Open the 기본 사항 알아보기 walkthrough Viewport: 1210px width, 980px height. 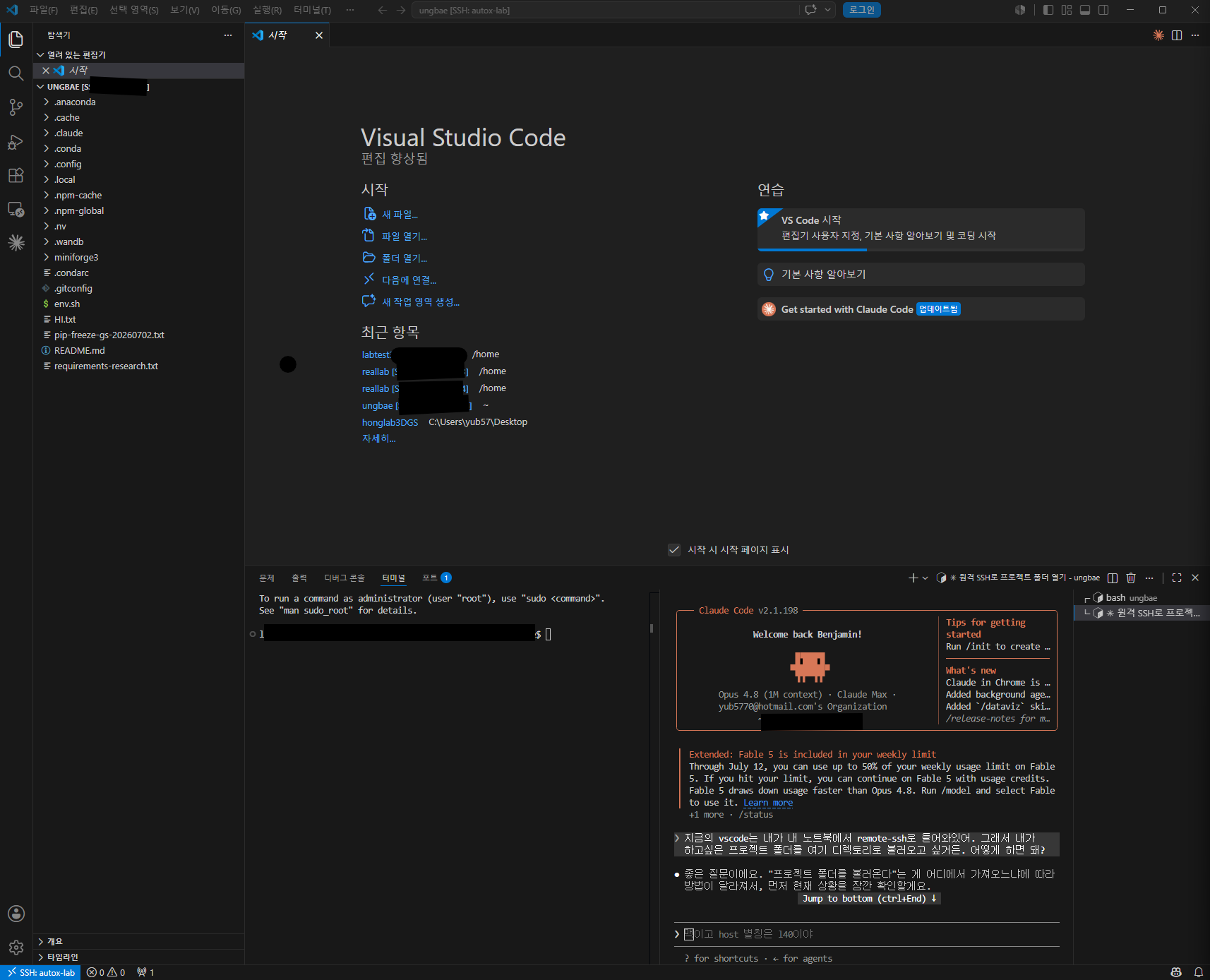tap(921, 275)
